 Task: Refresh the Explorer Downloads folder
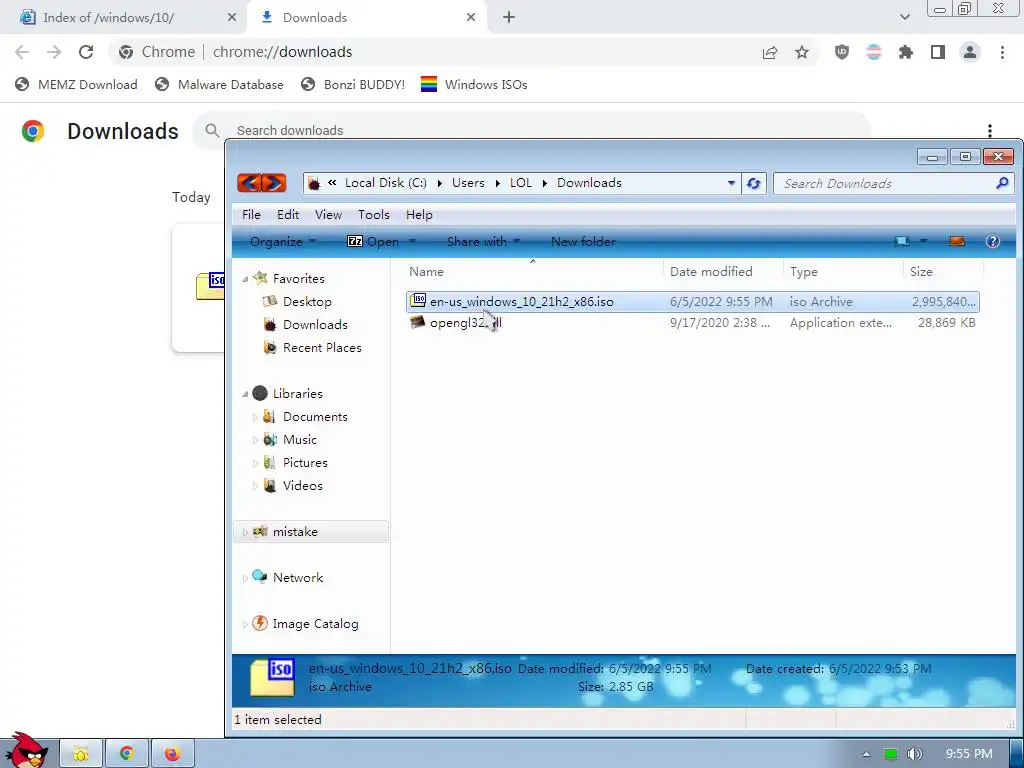pos(753,184)
